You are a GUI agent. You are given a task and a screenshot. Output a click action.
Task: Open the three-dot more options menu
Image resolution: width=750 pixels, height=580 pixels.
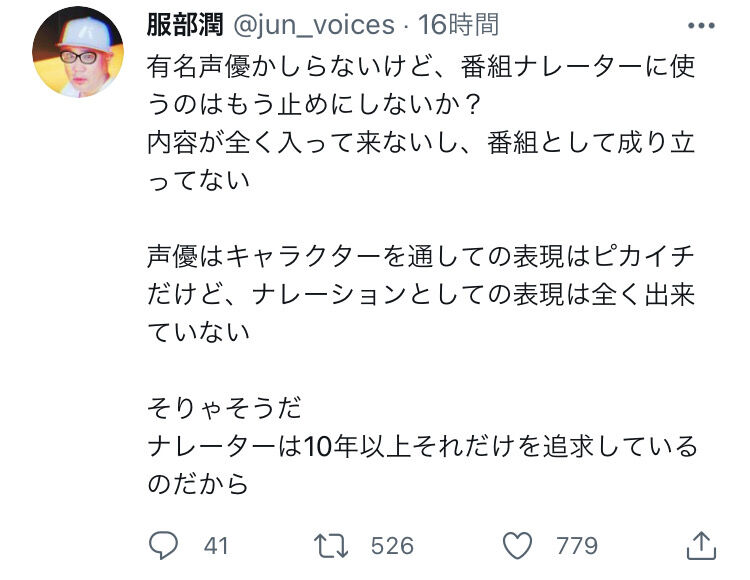click(x=701, y=25)
